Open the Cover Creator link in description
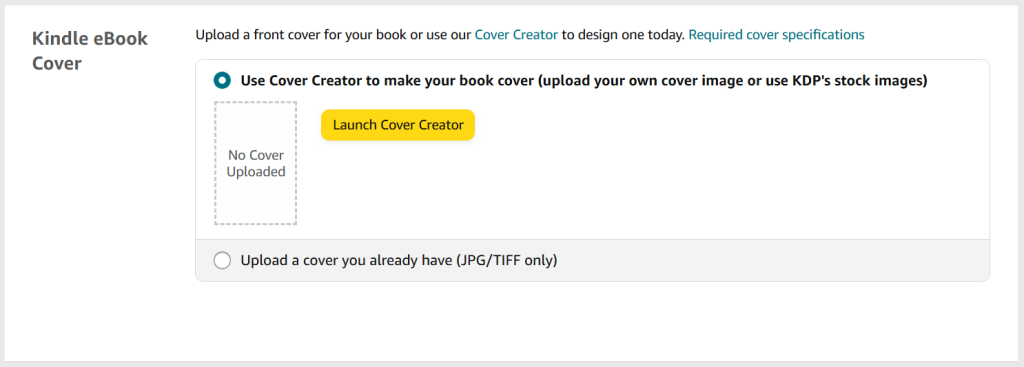This screenshot has width=1024, height=367. 516,34
